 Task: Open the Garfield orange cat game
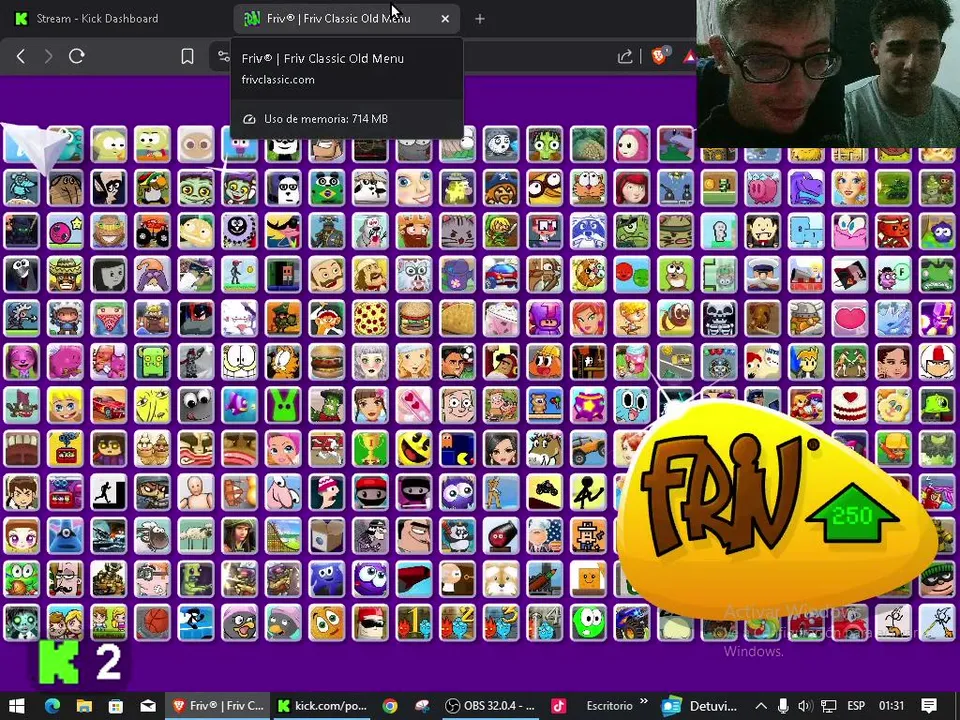pyautogui.click(x=283, y=362)
